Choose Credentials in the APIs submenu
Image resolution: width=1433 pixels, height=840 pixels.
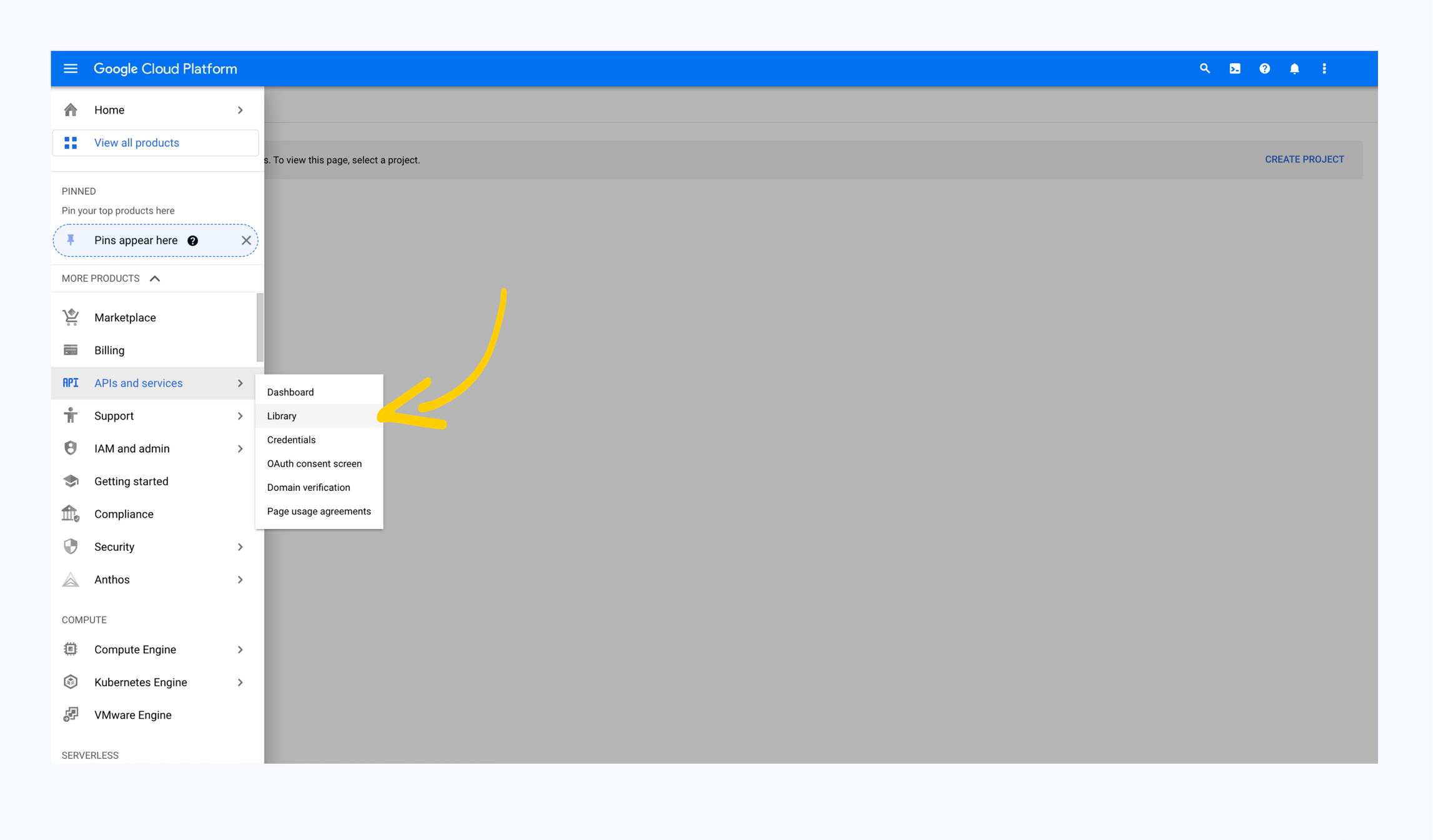(291, 440)
